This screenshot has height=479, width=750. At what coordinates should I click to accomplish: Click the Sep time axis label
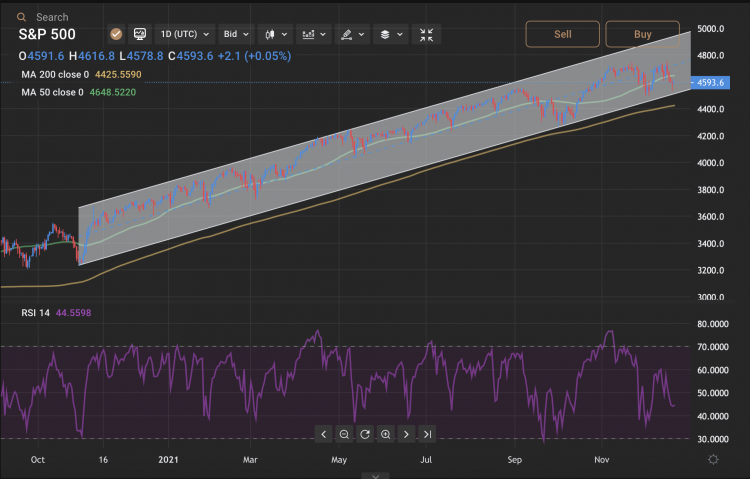pos(515,460)
